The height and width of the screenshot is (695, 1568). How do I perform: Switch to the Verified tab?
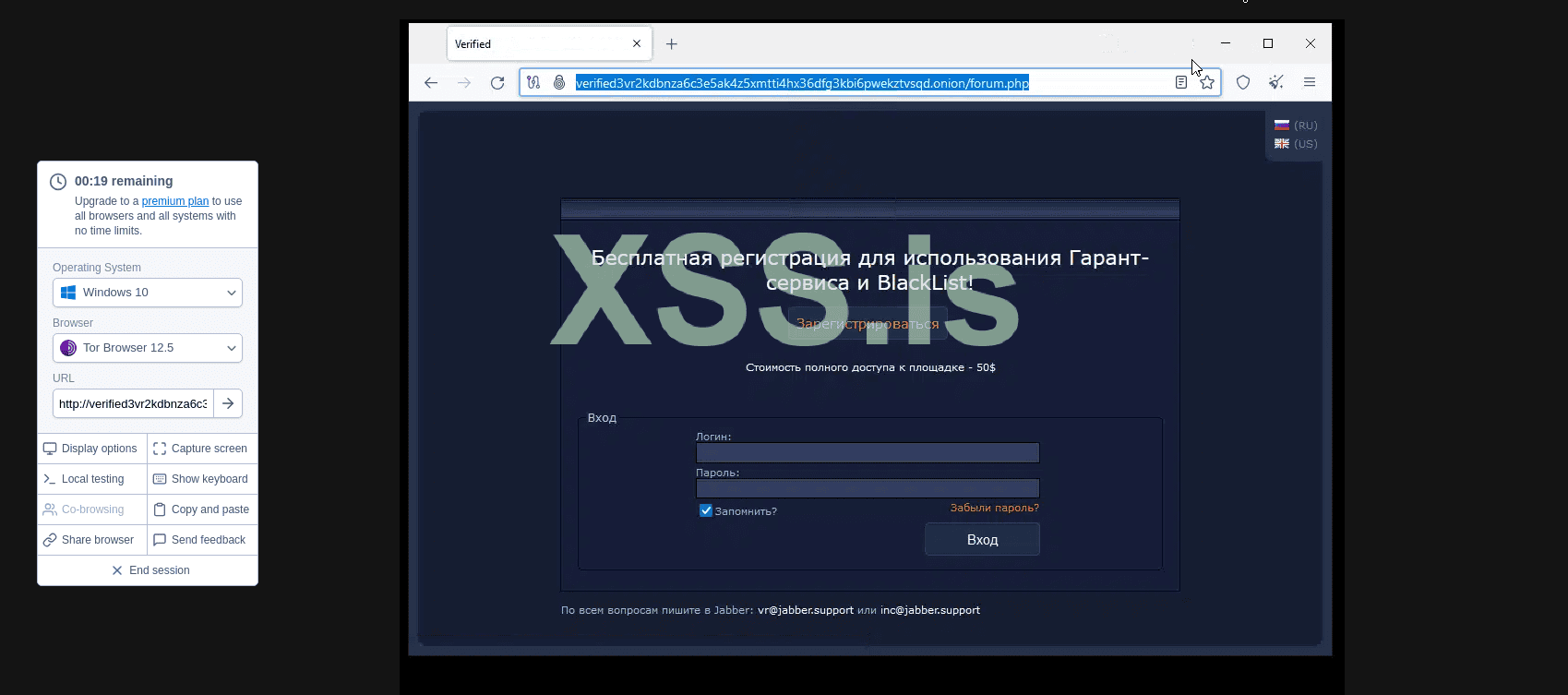549,44
